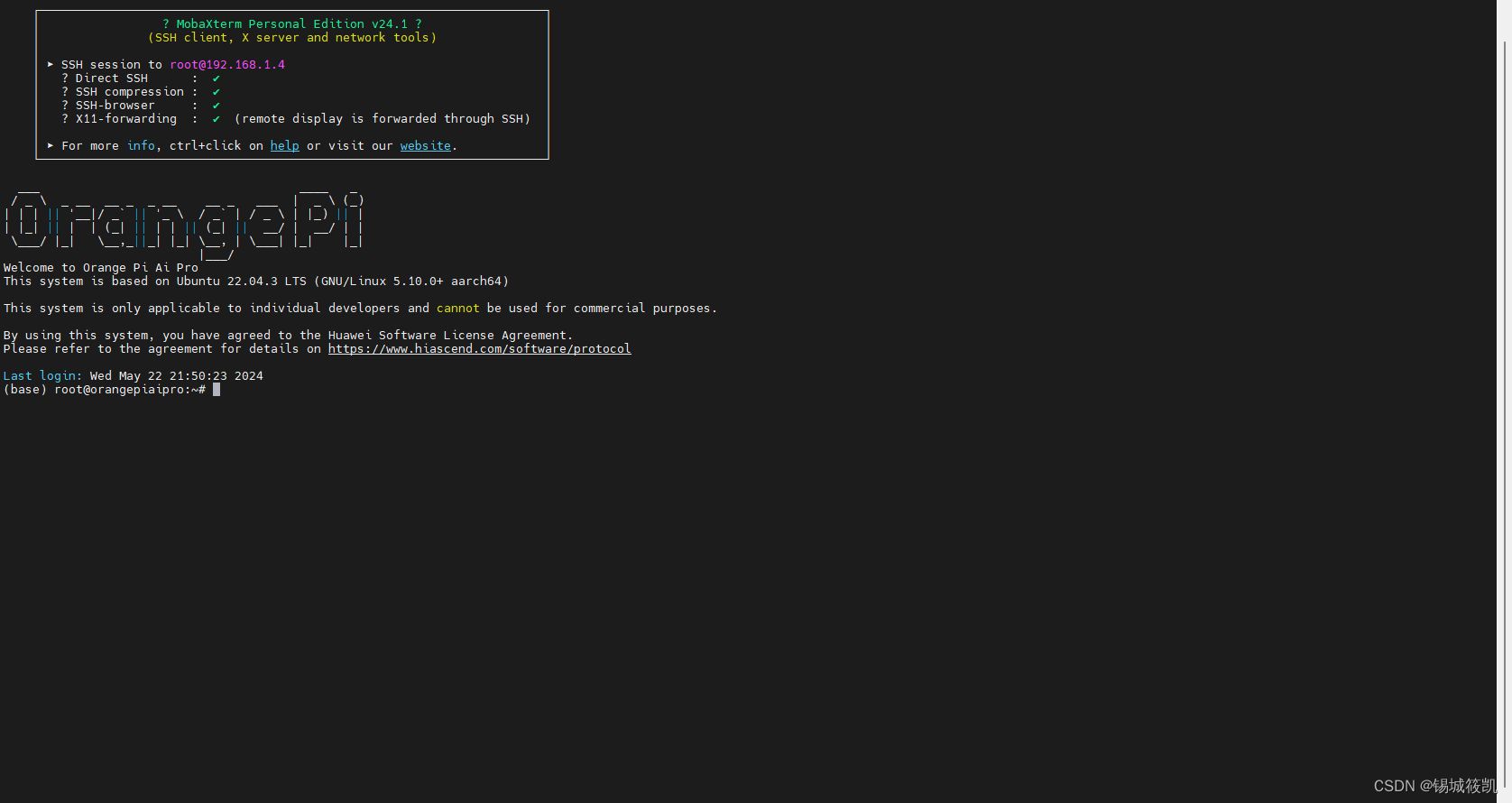Click the 'Ubuntu 22.04.3 LTS' version text
Image resolution: width=1512 pixels, height=803 pixels.
click(x=242, y=282)
